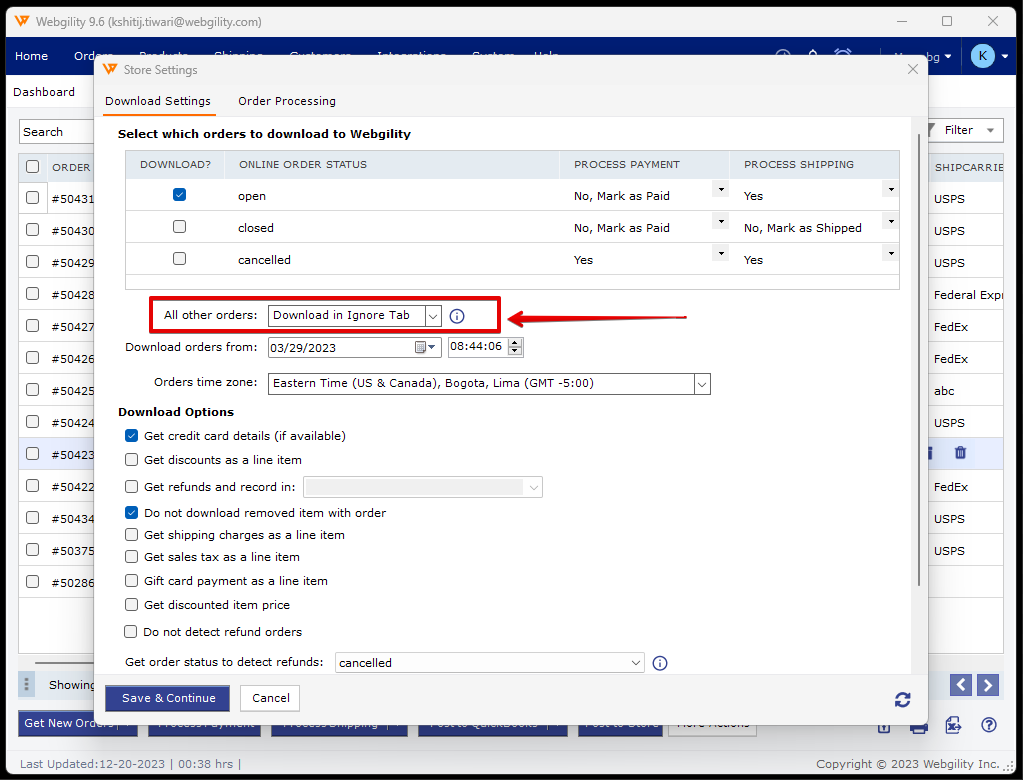Click the help question mark icon
This screenshot has height=780, width=1023.
point(988,725)
